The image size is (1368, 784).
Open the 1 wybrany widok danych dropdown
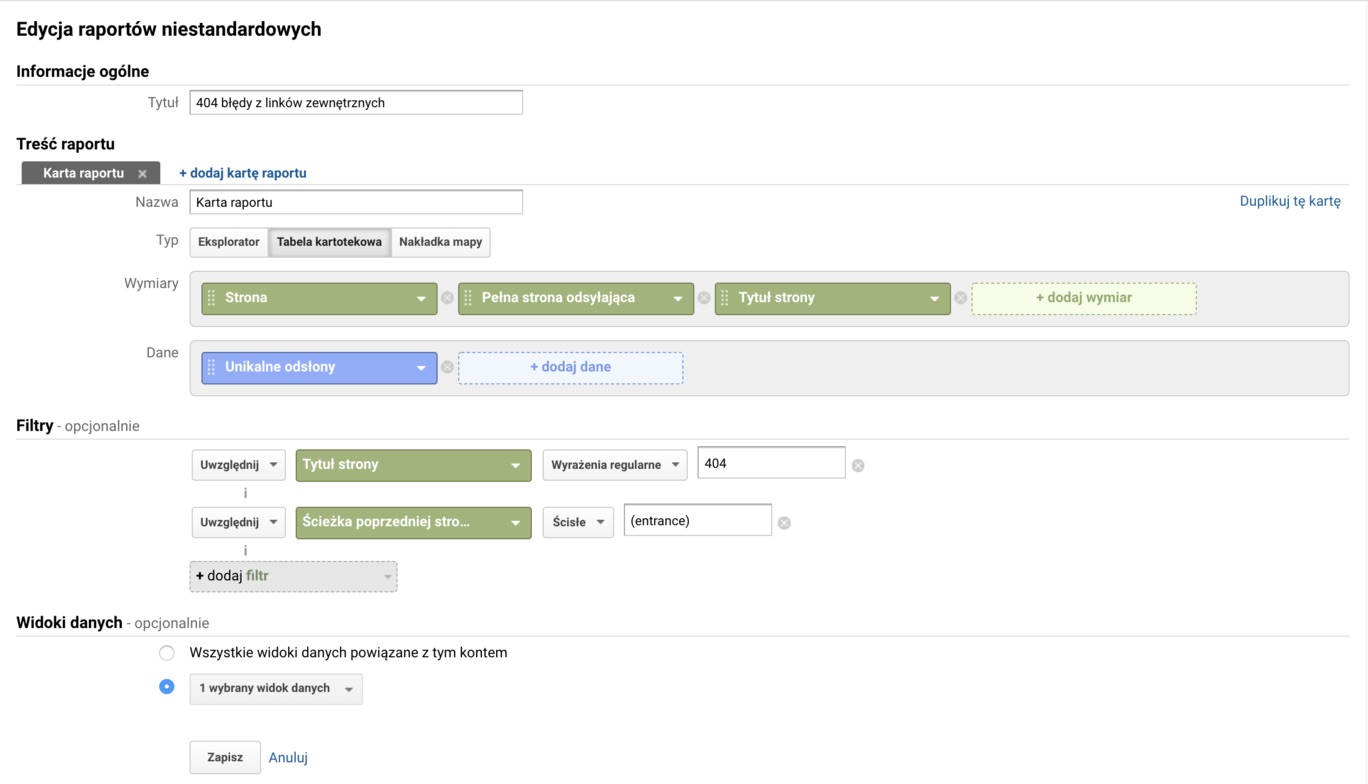[x=276, y=689]
